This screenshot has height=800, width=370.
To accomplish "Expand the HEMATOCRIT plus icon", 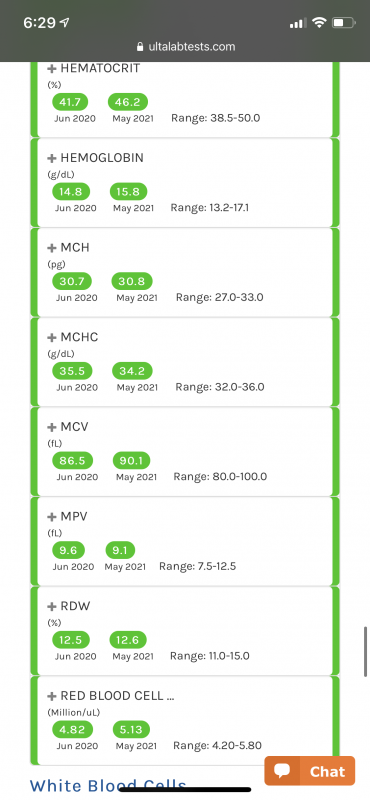I will click(52, 68).
